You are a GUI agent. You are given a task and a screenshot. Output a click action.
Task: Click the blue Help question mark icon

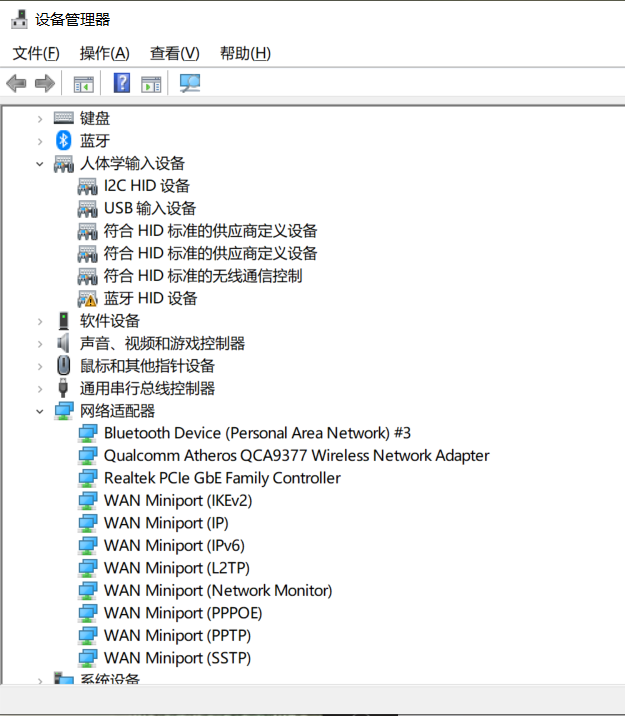tap(122, 83)
